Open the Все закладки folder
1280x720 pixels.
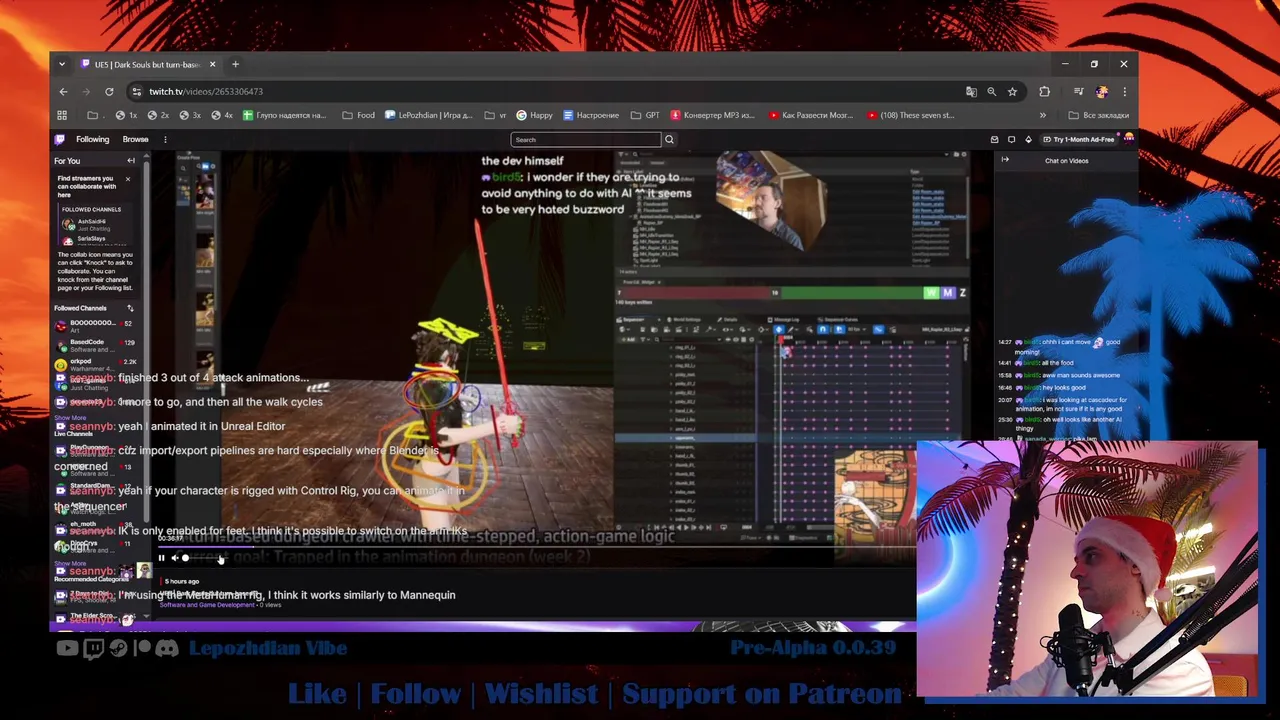coord(1098,115)
